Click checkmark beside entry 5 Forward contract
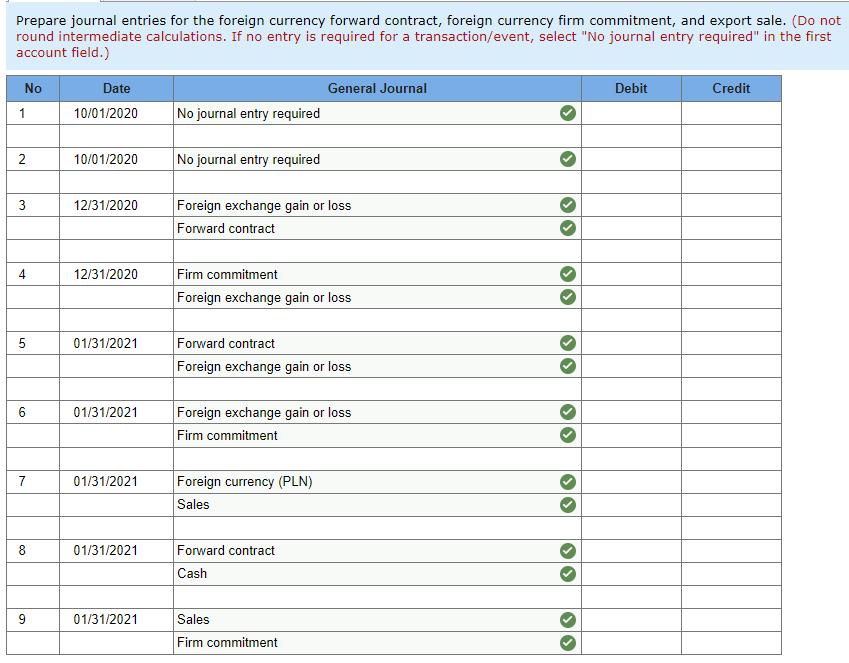 tap(567, 343)
